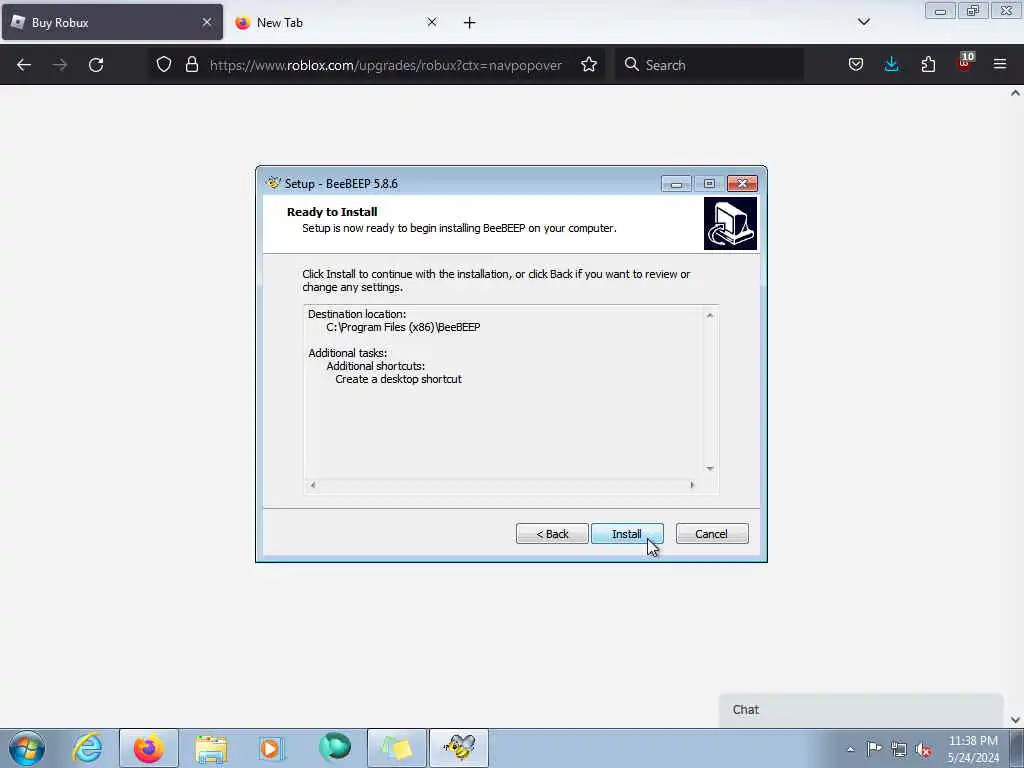Open the Chat panel on the page
This screenshot has width=1024, height=768.
861,710
